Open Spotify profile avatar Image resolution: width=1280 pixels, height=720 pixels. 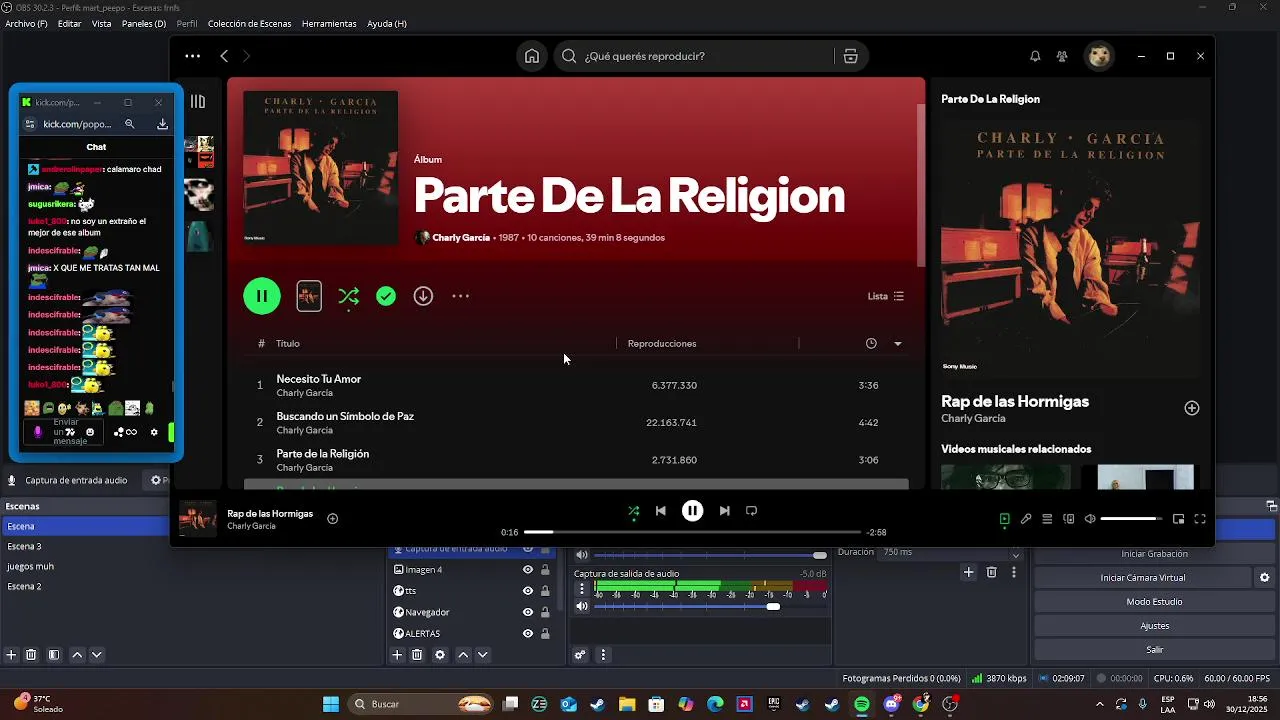(x=1100, y=56)
